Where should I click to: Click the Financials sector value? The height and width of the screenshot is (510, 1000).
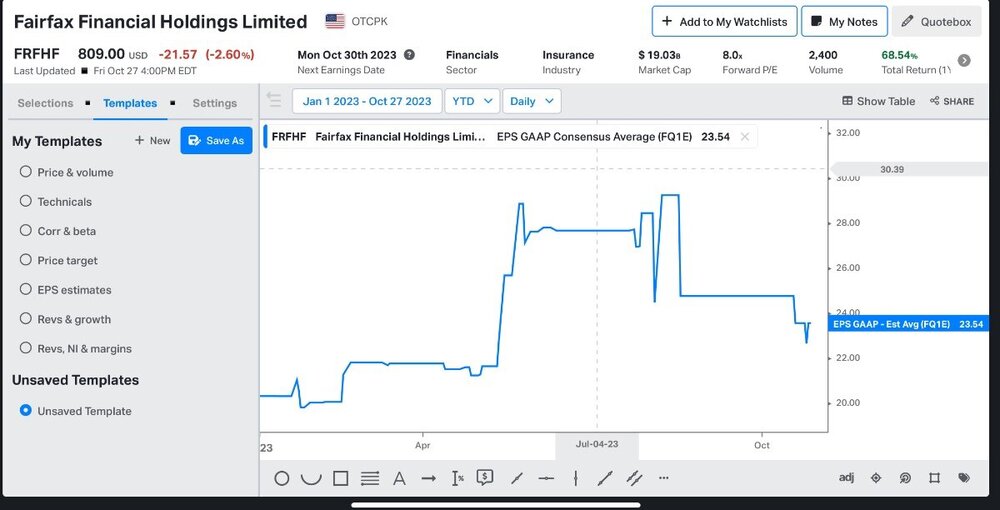[472, 55]
